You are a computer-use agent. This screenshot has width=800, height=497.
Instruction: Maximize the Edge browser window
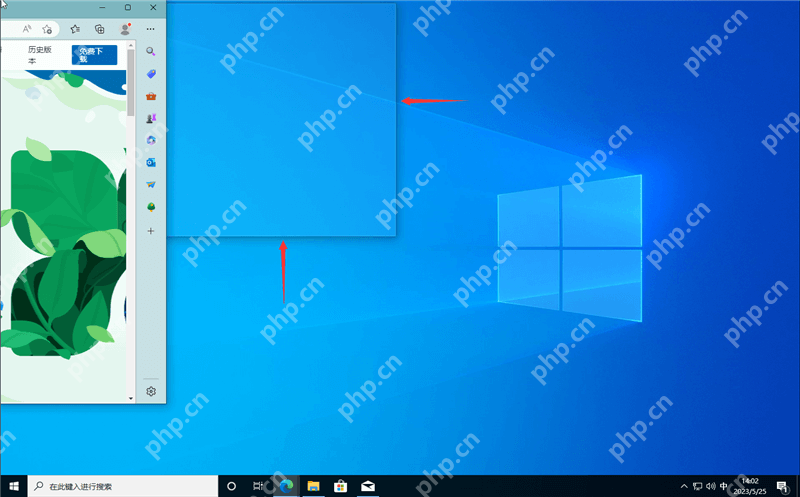[128, 8]
